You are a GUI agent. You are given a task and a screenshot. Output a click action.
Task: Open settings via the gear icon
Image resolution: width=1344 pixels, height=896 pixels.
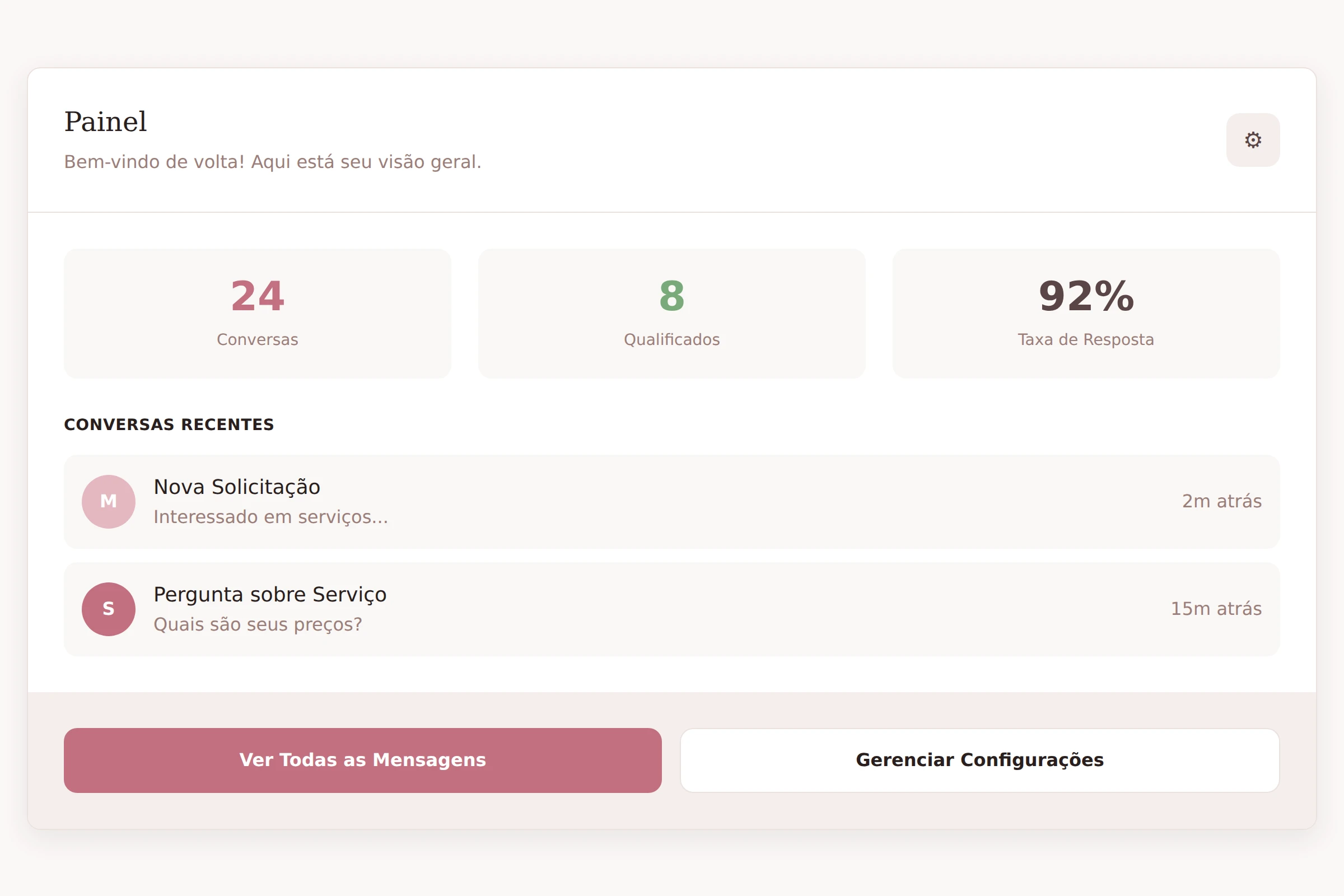(1253, 140)
